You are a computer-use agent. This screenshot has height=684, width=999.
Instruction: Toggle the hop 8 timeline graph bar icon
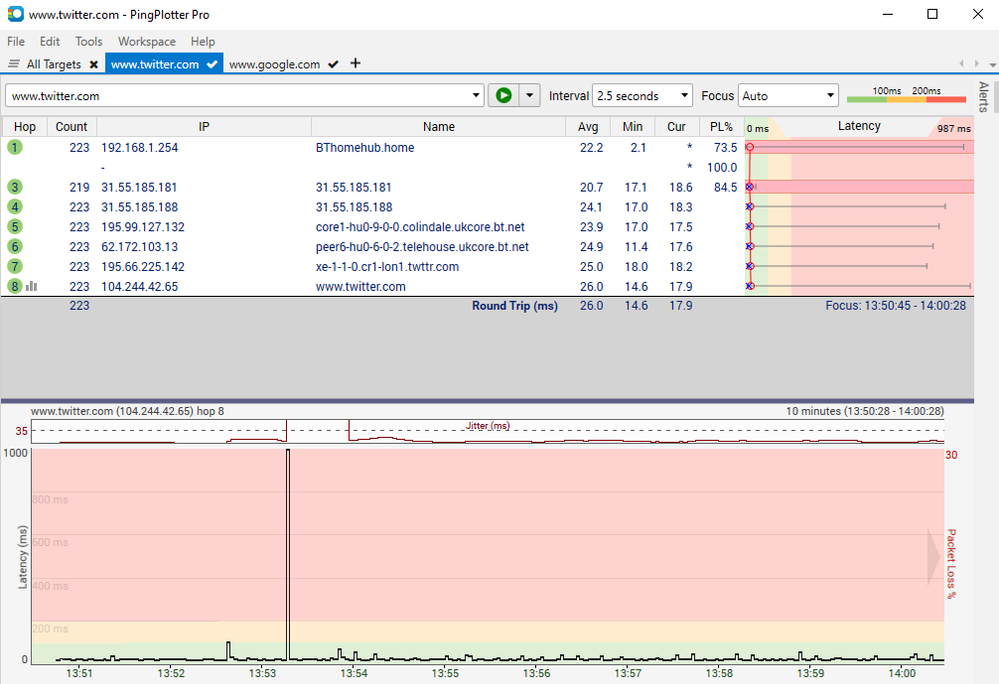click(x=31, y=287)
